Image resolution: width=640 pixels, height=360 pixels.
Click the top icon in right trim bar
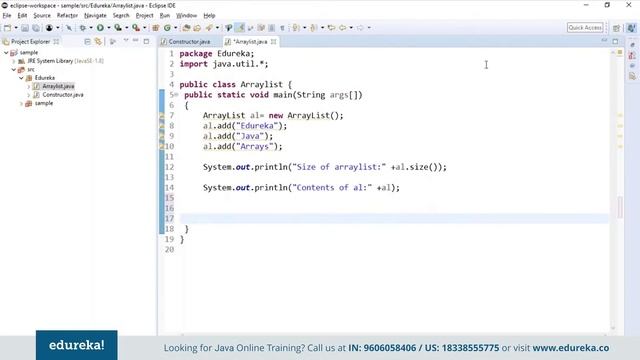[x=632, y=45]
